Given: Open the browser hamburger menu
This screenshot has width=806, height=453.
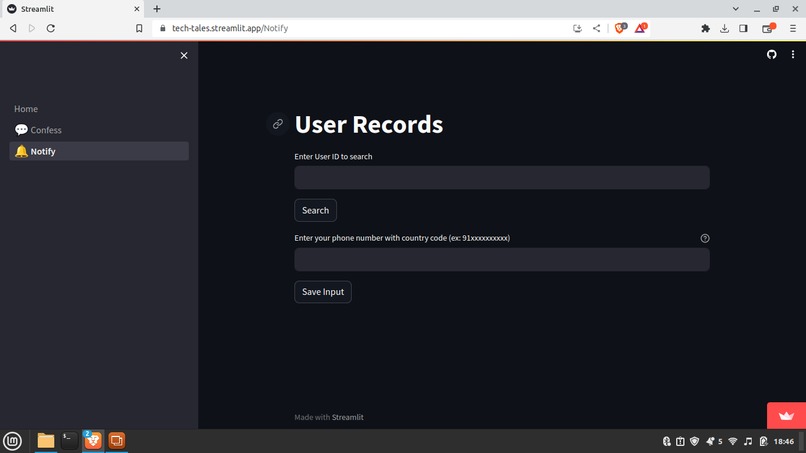Looking at the screenshot, I should [x=793, y=28].
